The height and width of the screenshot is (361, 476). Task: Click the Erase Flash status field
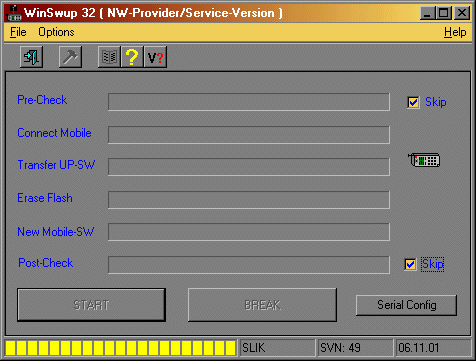click(x=249, y=200)
